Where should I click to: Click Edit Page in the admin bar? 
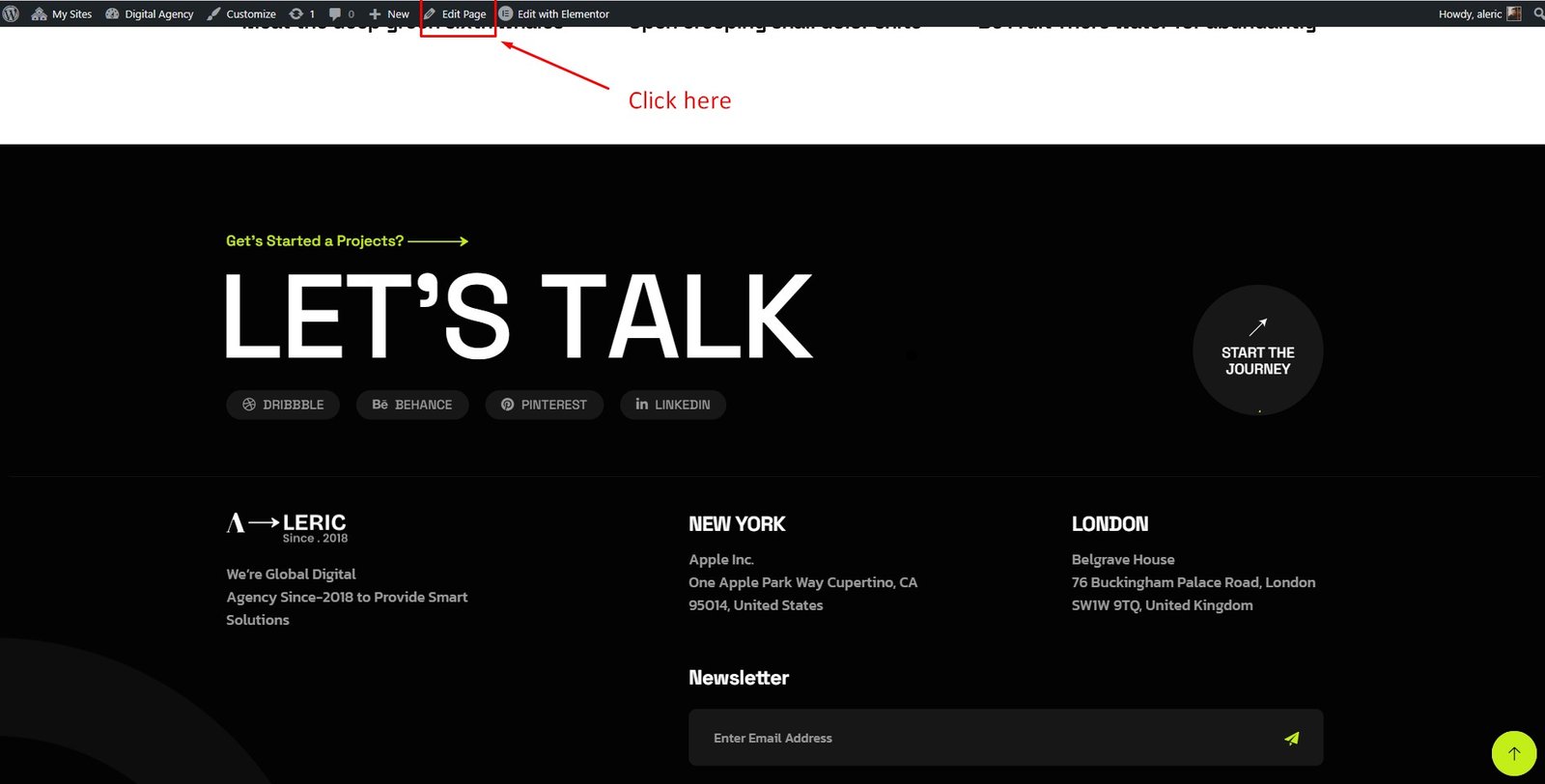coord(456,14)
